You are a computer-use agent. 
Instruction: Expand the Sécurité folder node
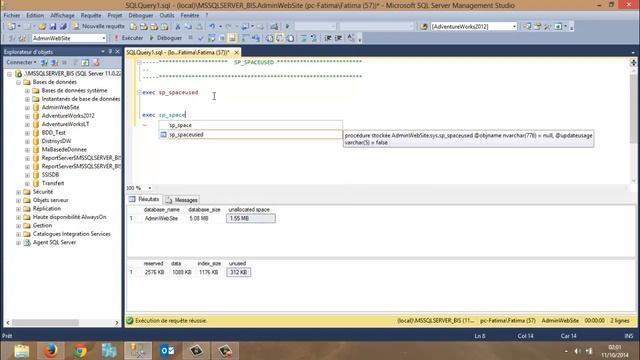click(x=18, y=192)
